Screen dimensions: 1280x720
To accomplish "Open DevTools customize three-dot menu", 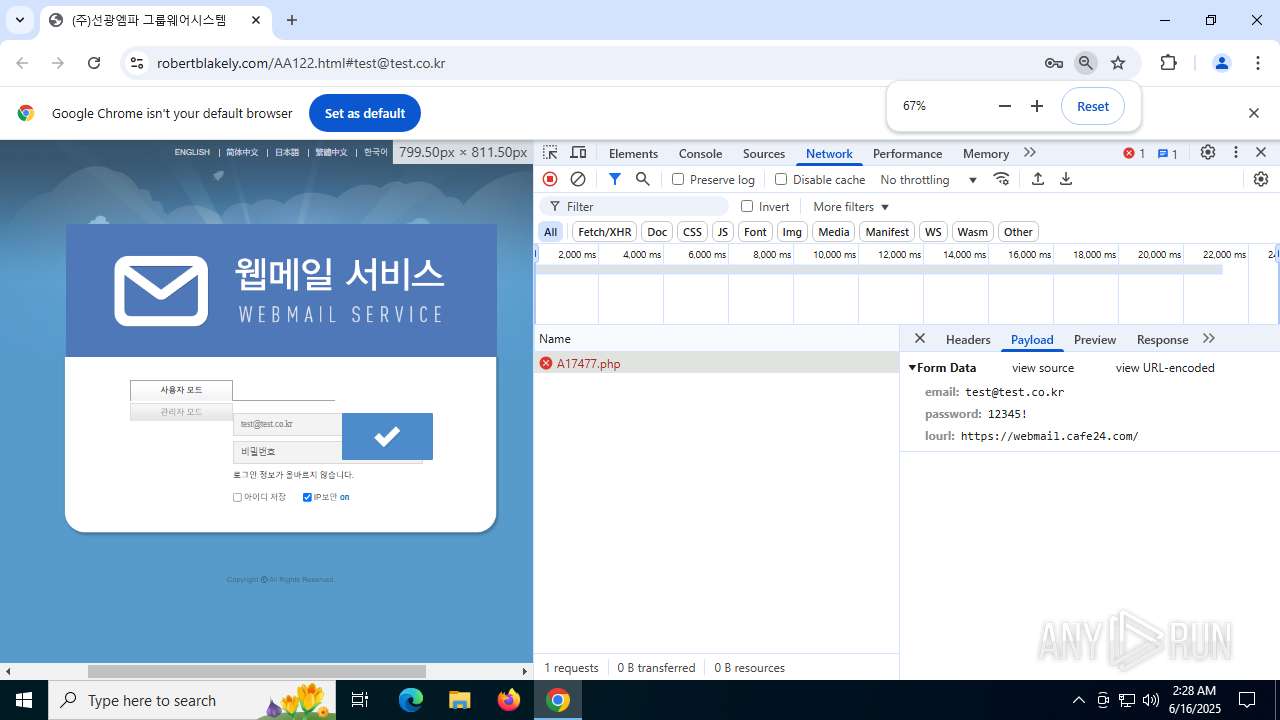I will click(1236, 153).
